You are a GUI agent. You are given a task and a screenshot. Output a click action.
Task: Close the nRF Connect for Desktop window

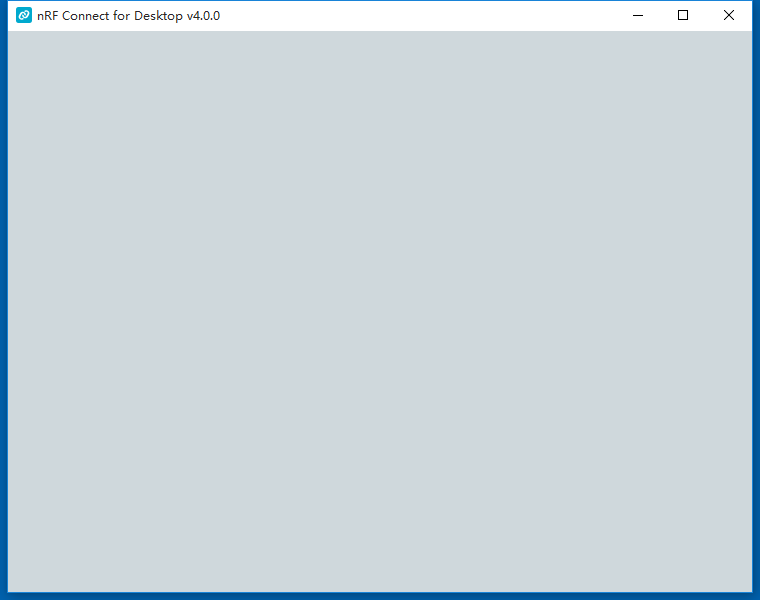[x=729, y=16]
